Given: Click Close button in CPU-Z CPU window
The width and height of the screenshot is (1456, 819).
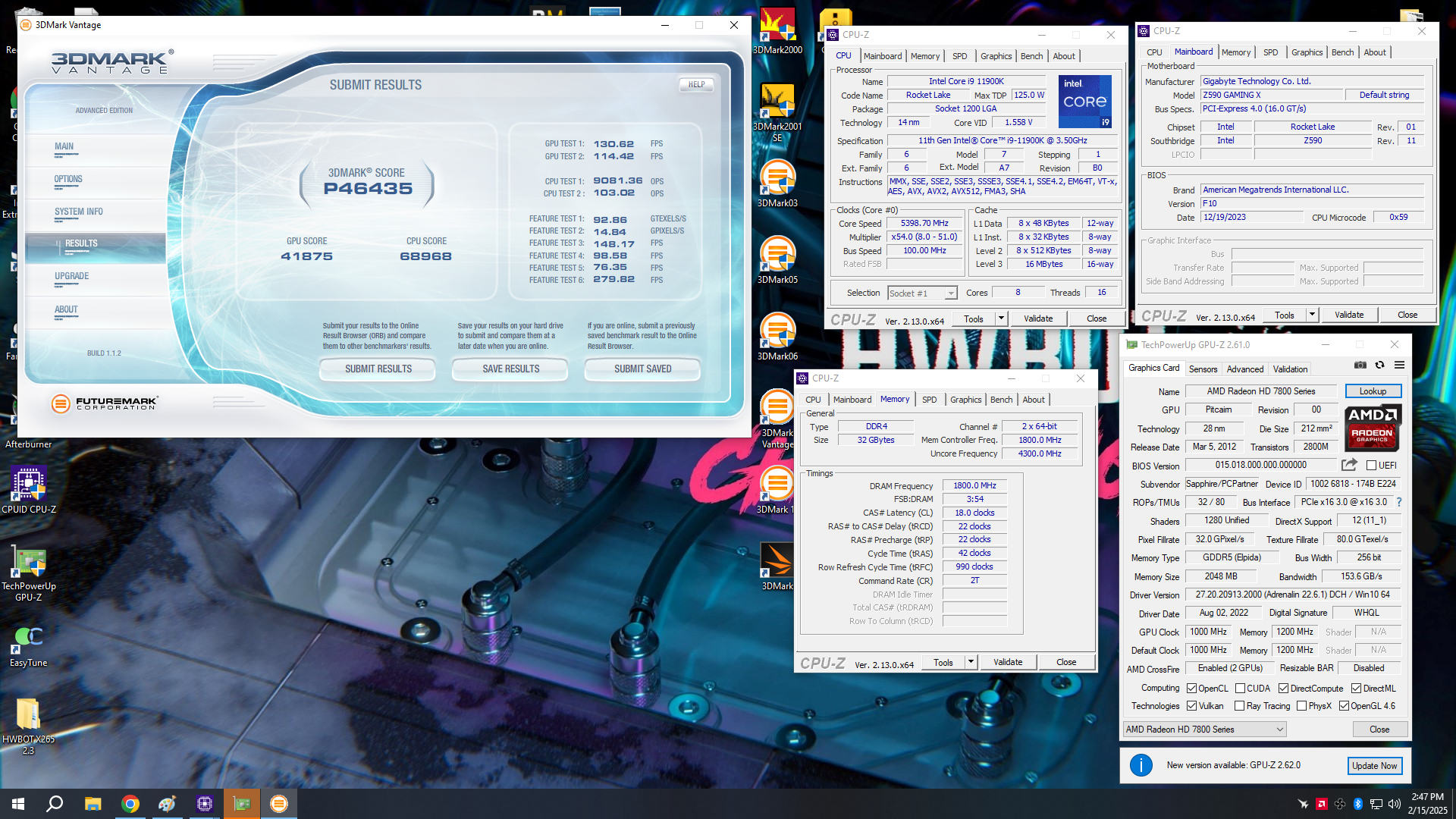Looking at the screenshot, I should point(1097,318).
